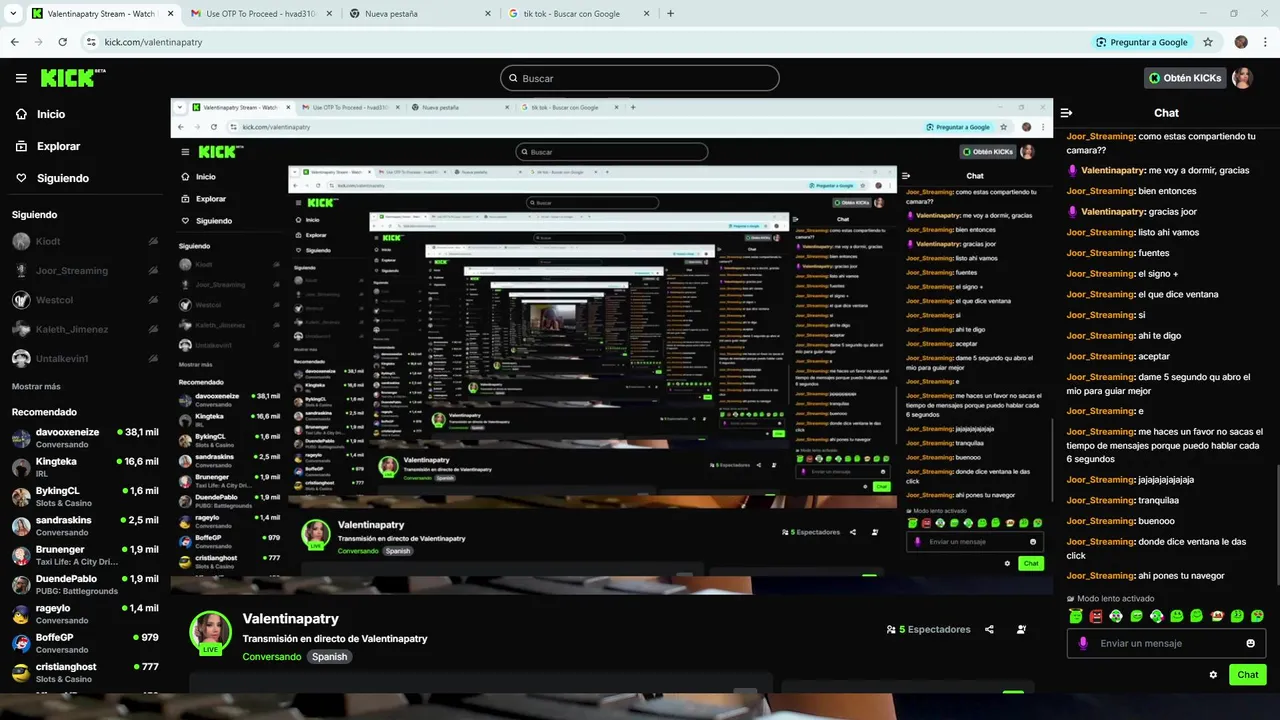Image resolution: width=1280 pixels, height=720 pixels.
Task: Open the emoji picker in the message box
Action: [x=1250, y=643]
